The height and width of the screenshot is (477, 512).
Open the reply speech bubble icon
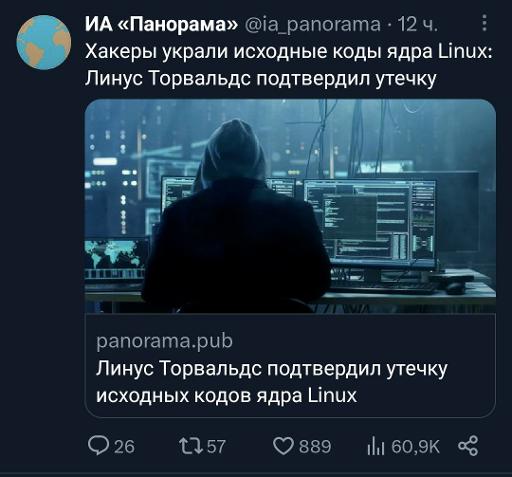tap(98, 446)
